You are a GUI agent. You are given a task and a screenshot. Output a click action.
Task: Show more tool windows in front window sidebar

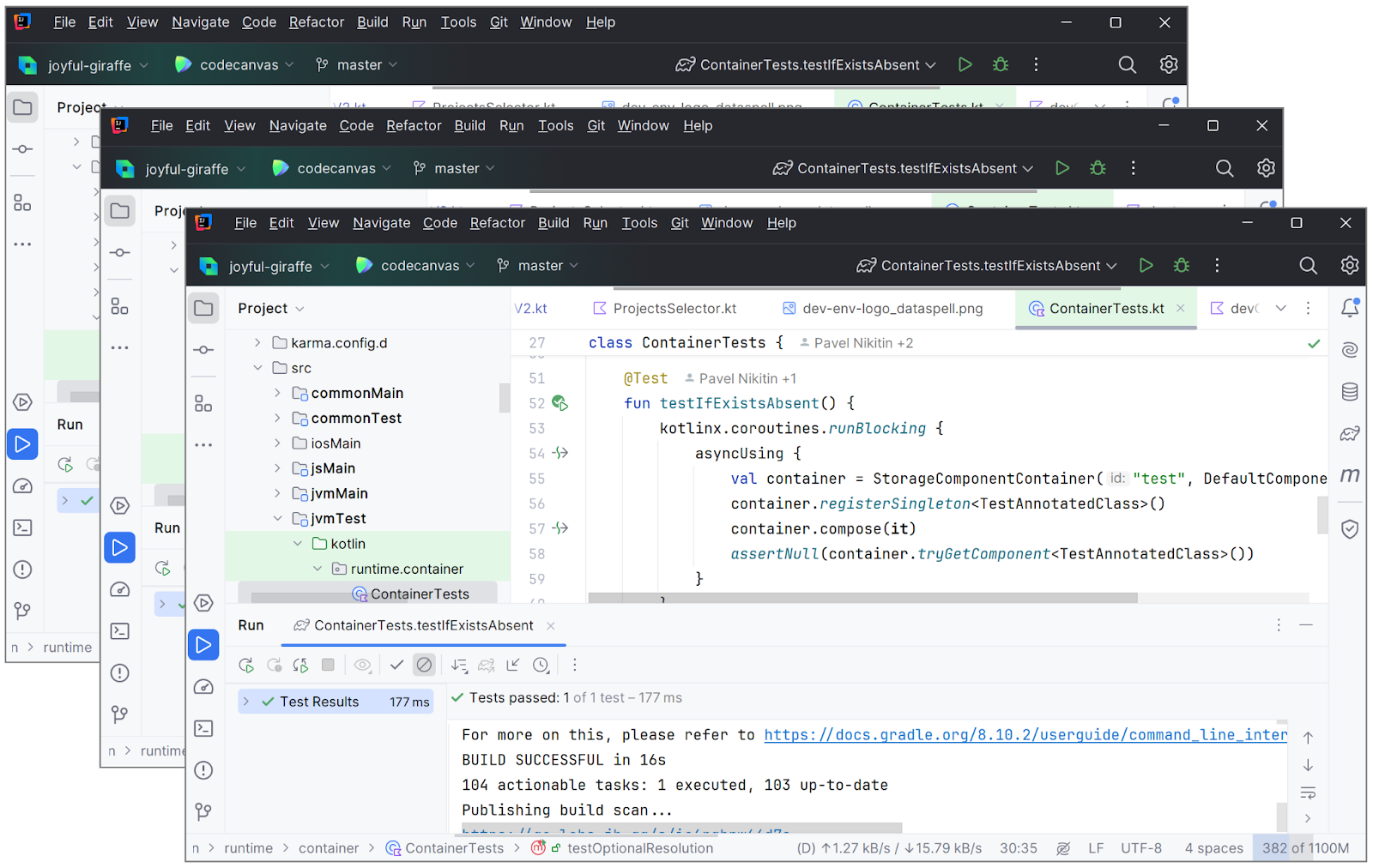tap(203, 445)
